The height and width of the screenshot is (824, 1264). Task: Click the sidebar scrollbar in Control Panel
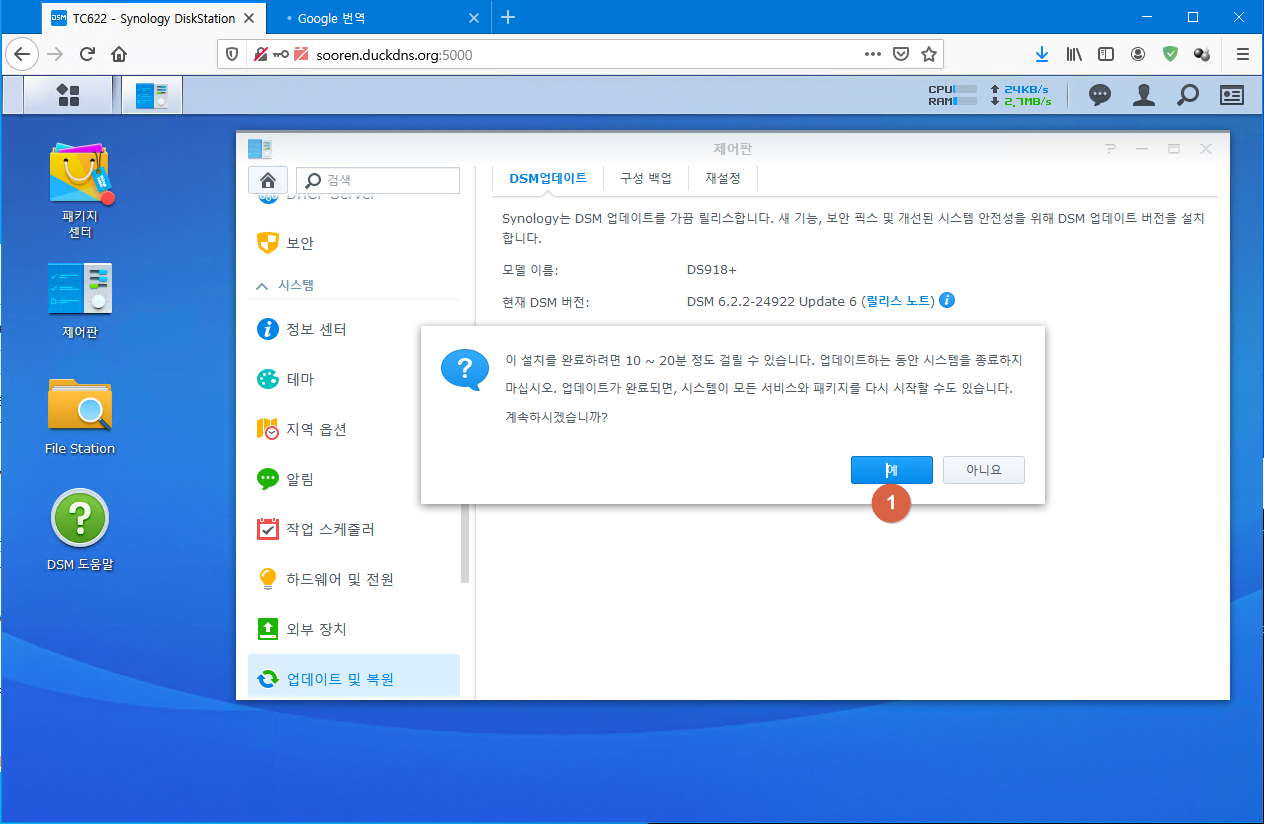click(x=464, y=541)
